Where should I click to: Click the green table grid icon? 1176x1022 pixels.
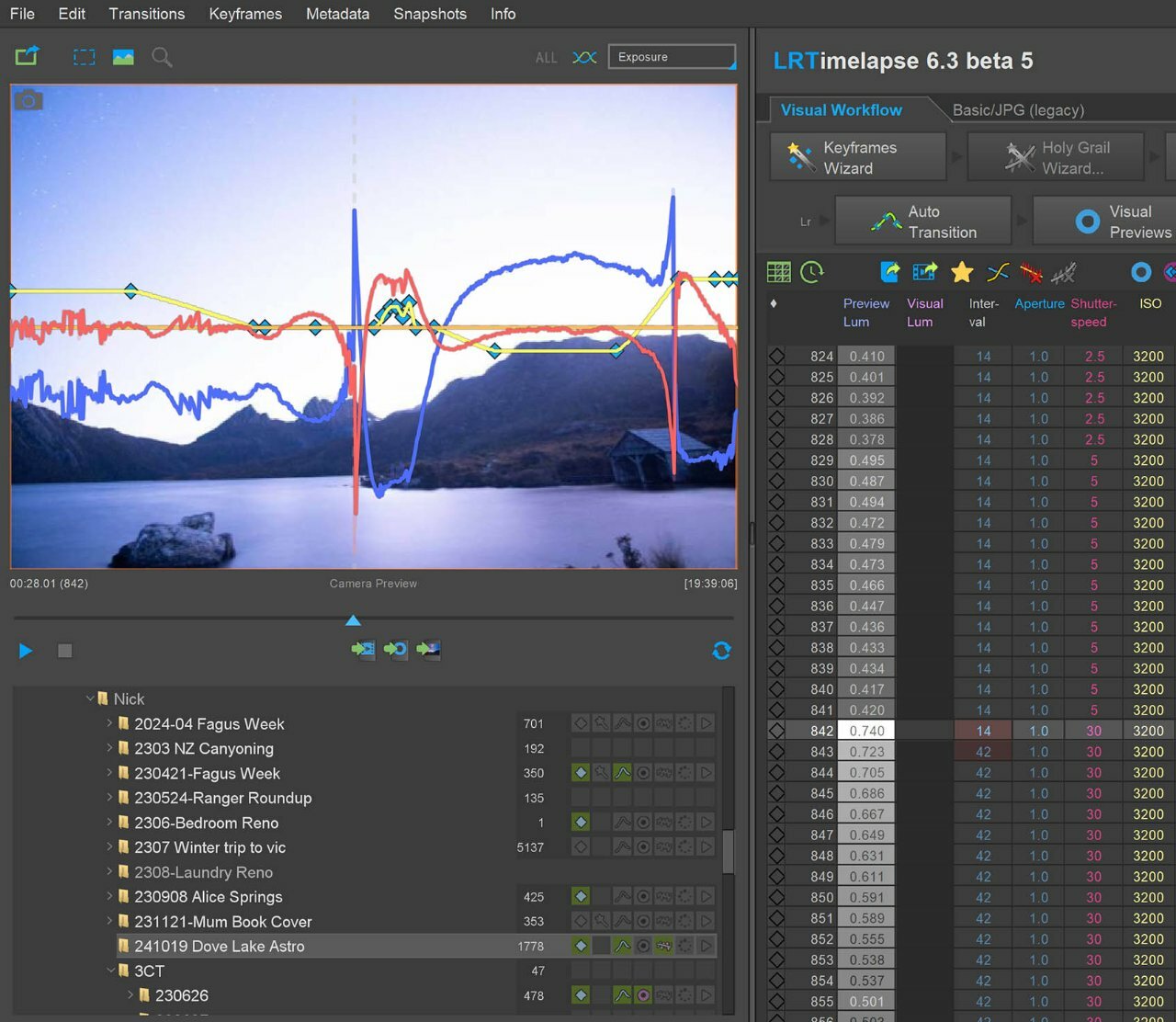778,272
